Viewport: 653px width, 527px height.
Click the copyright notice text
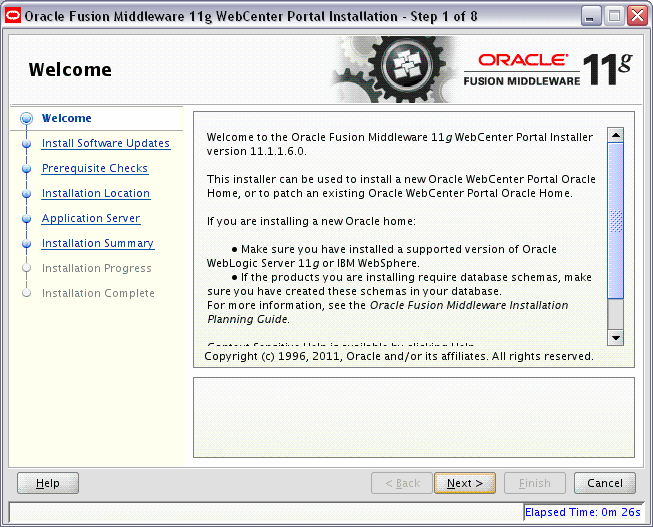(399, 356)
